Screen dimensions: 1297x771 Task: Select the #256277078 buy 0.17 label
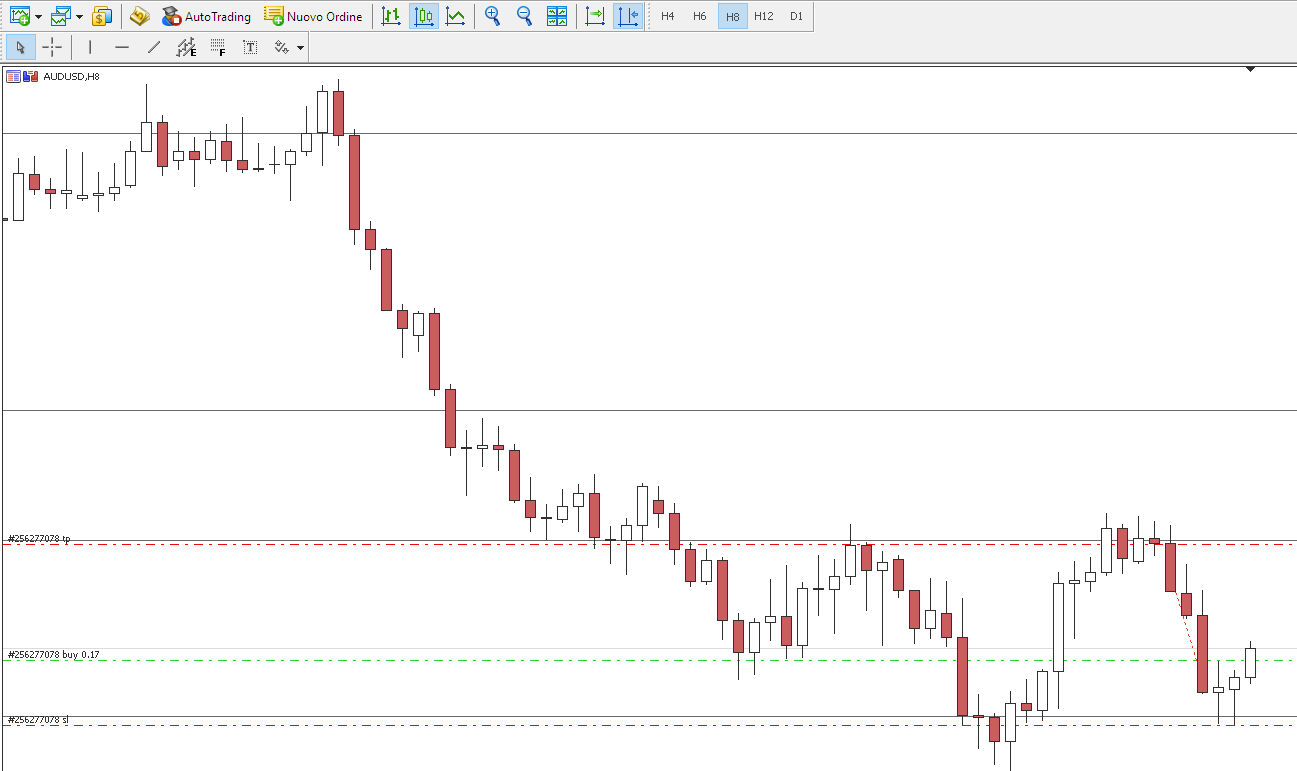[53, 655]
